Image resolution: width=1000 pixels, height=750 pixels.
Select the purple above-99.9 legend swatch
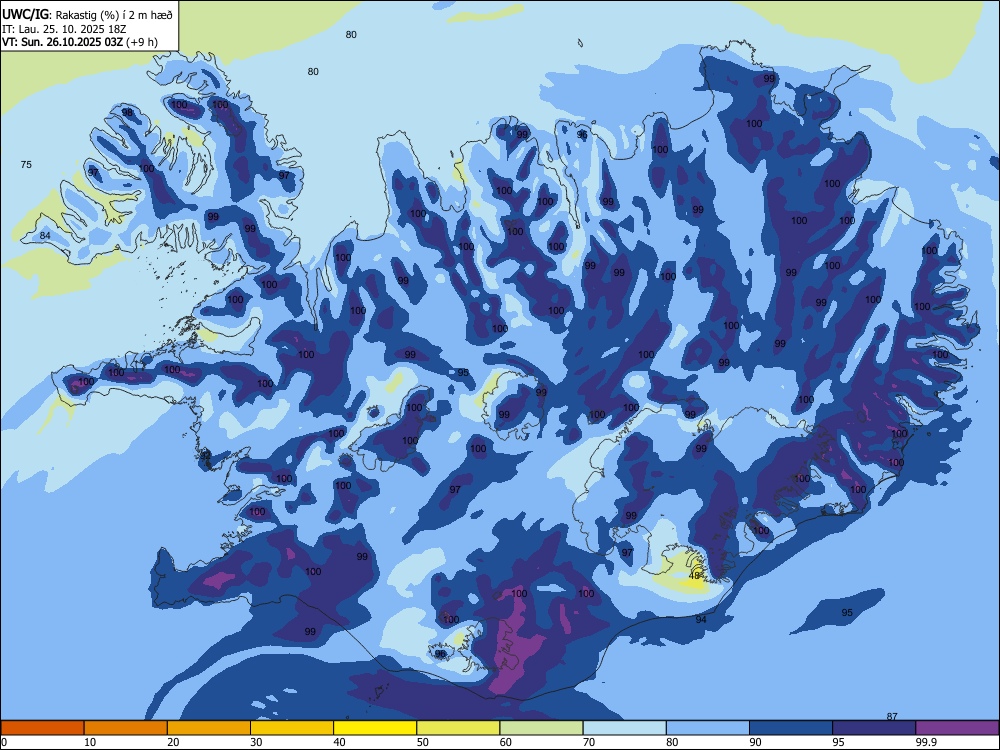(957, 728)
